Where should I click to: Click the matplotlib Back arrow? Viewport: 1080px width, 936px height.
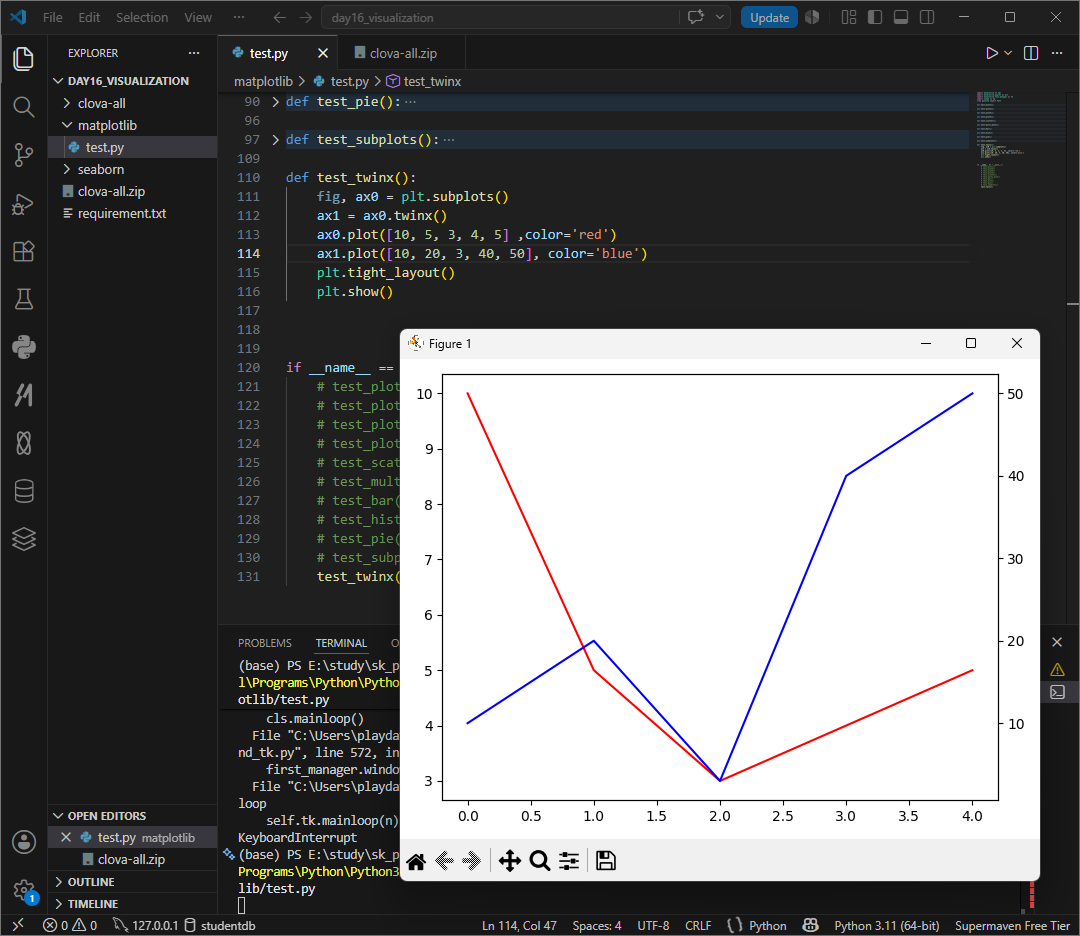click(x=444, y=861)
